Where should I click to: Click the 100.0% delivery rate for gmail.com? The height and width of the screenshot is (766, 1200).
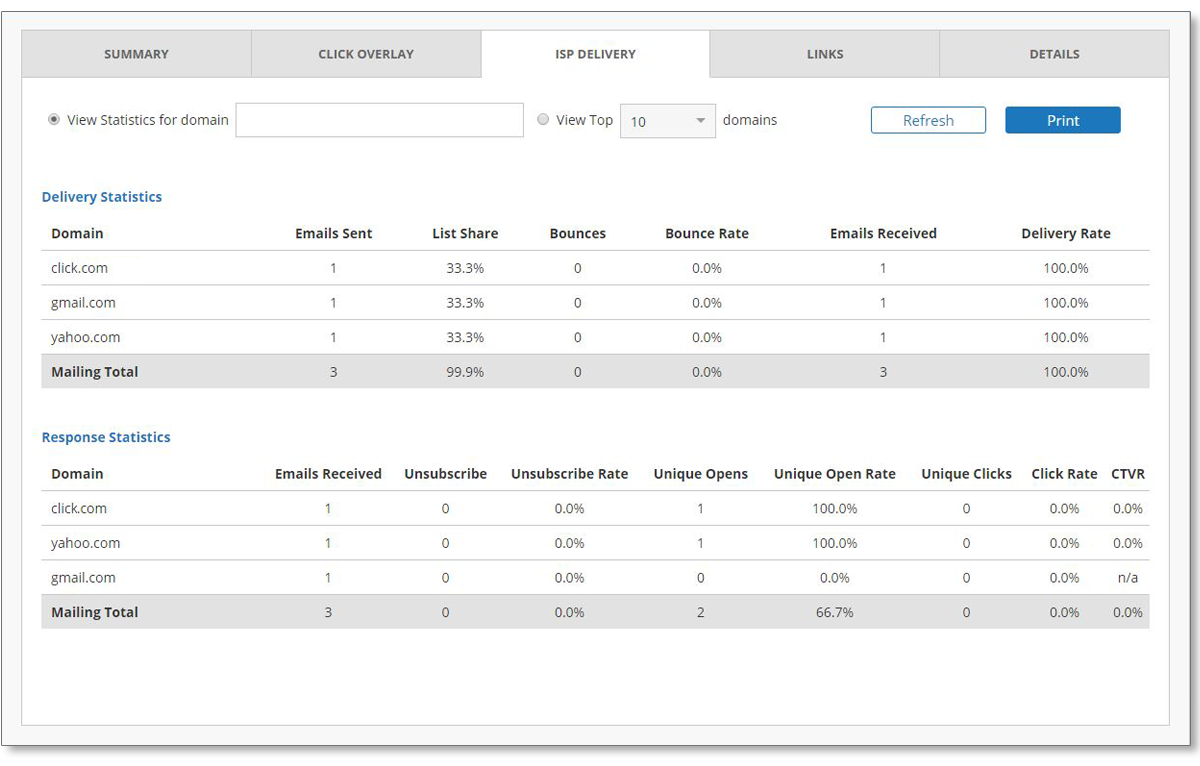coord(1066,303)
